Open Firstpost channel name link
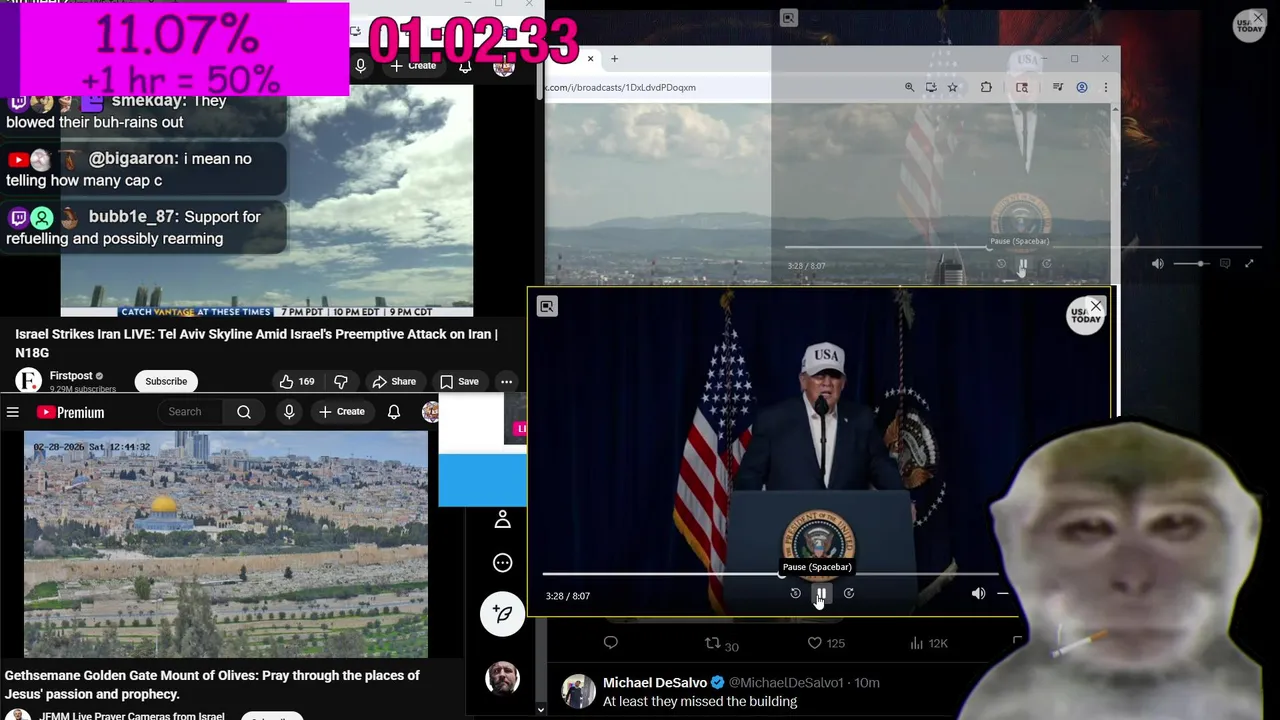 [x=71, y=376]
